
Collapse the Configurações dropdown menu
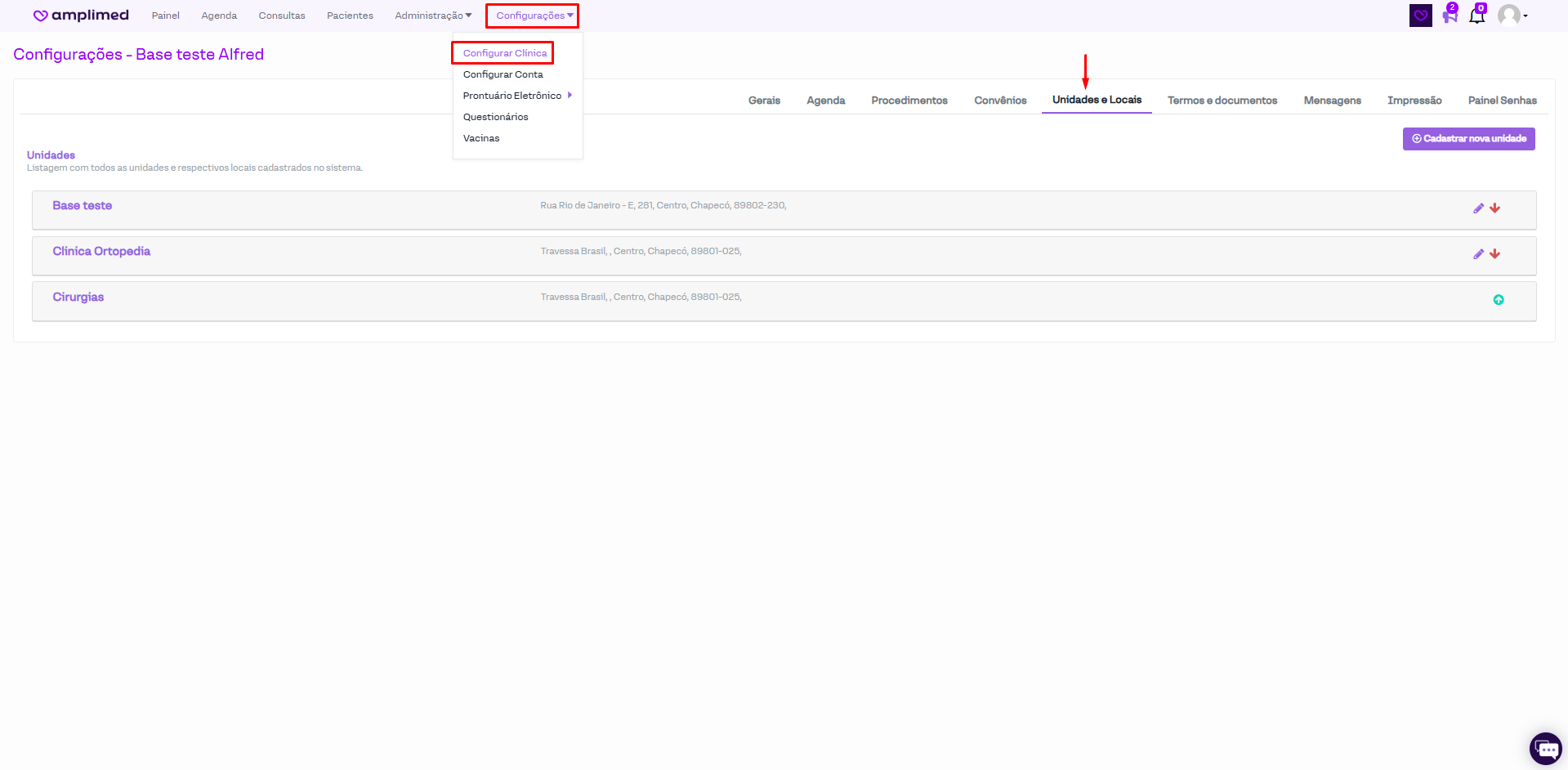tap(533, 16)
